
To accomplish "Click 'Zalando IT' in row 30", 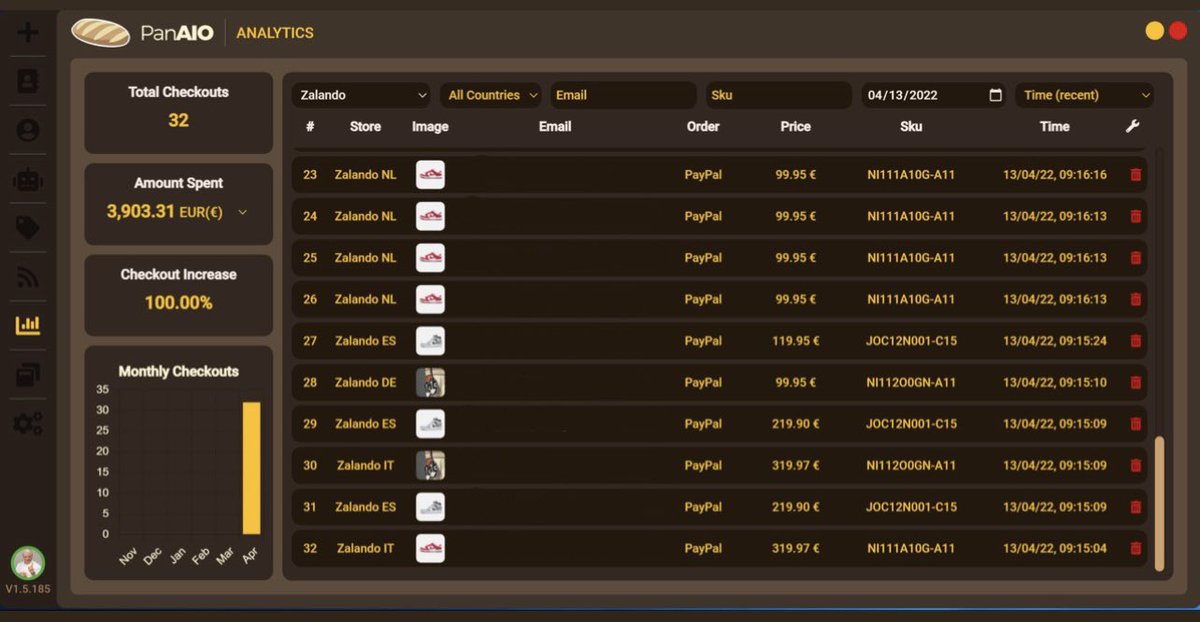I will coord(365,465).
